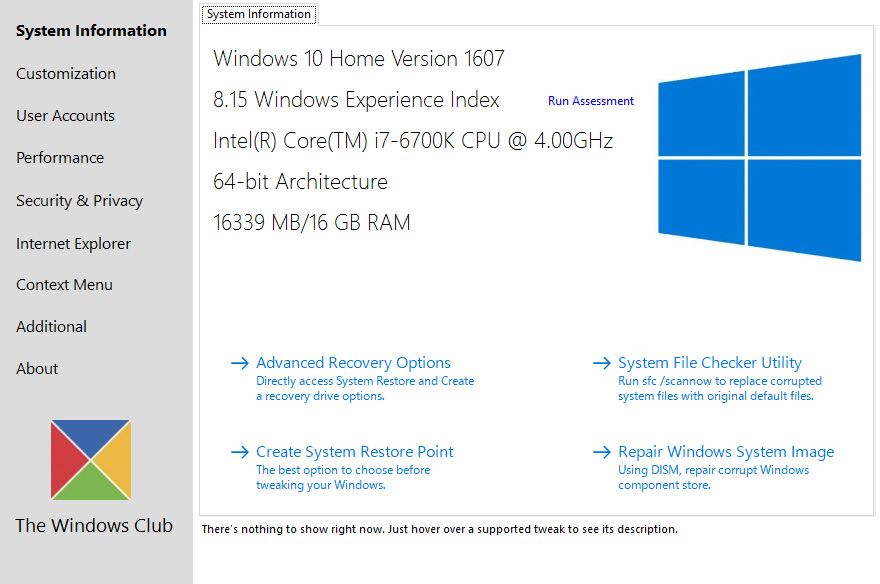880x584 pixels.
Task: Open the About page
Action: 36,369
